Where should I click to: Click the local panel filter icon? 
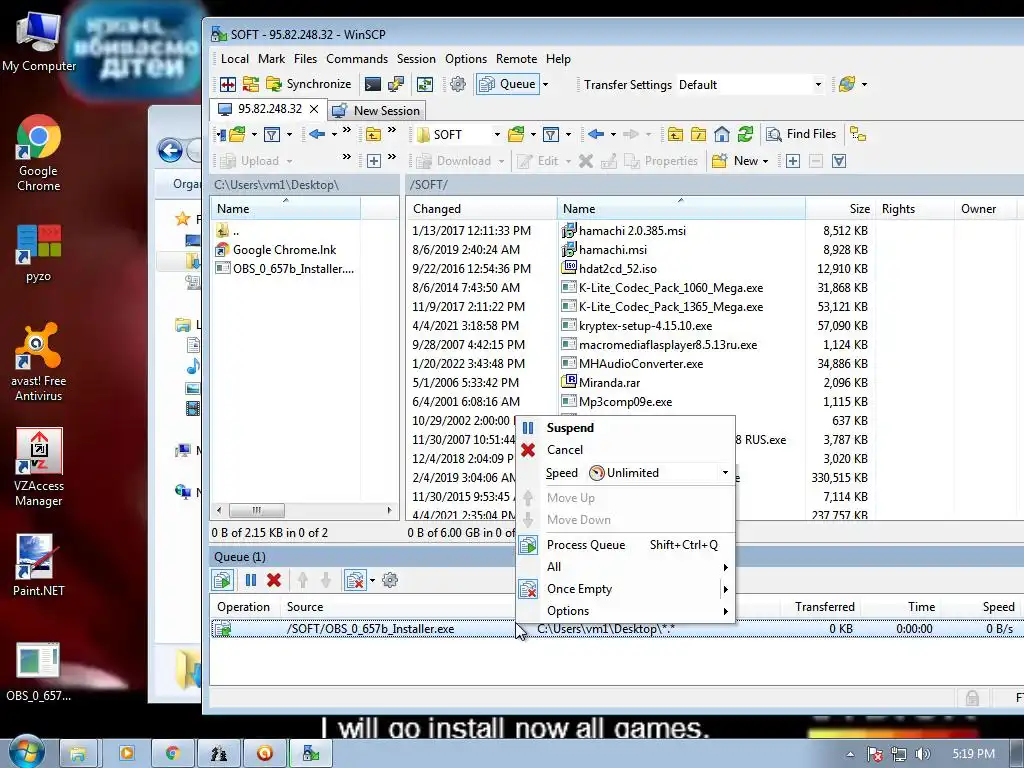coord(272,135)
